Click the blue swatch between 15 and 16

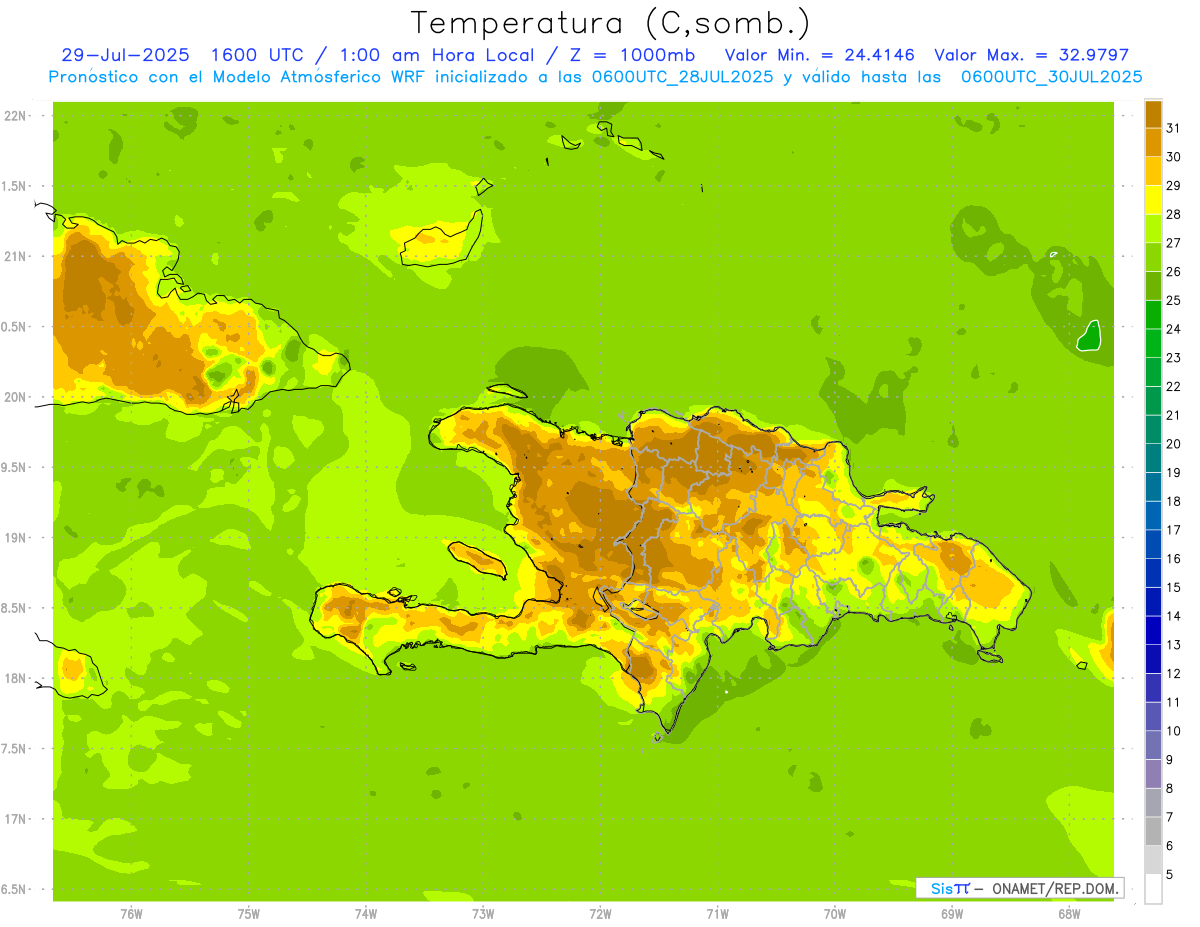[x=1153, y=573]
